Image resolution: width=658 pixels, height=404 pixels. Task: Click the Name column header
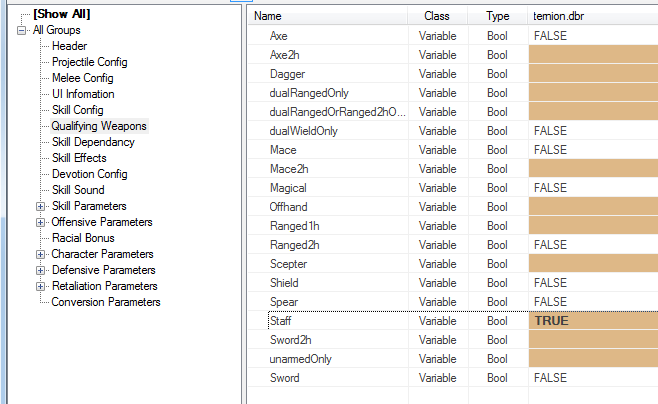(328, 16)
